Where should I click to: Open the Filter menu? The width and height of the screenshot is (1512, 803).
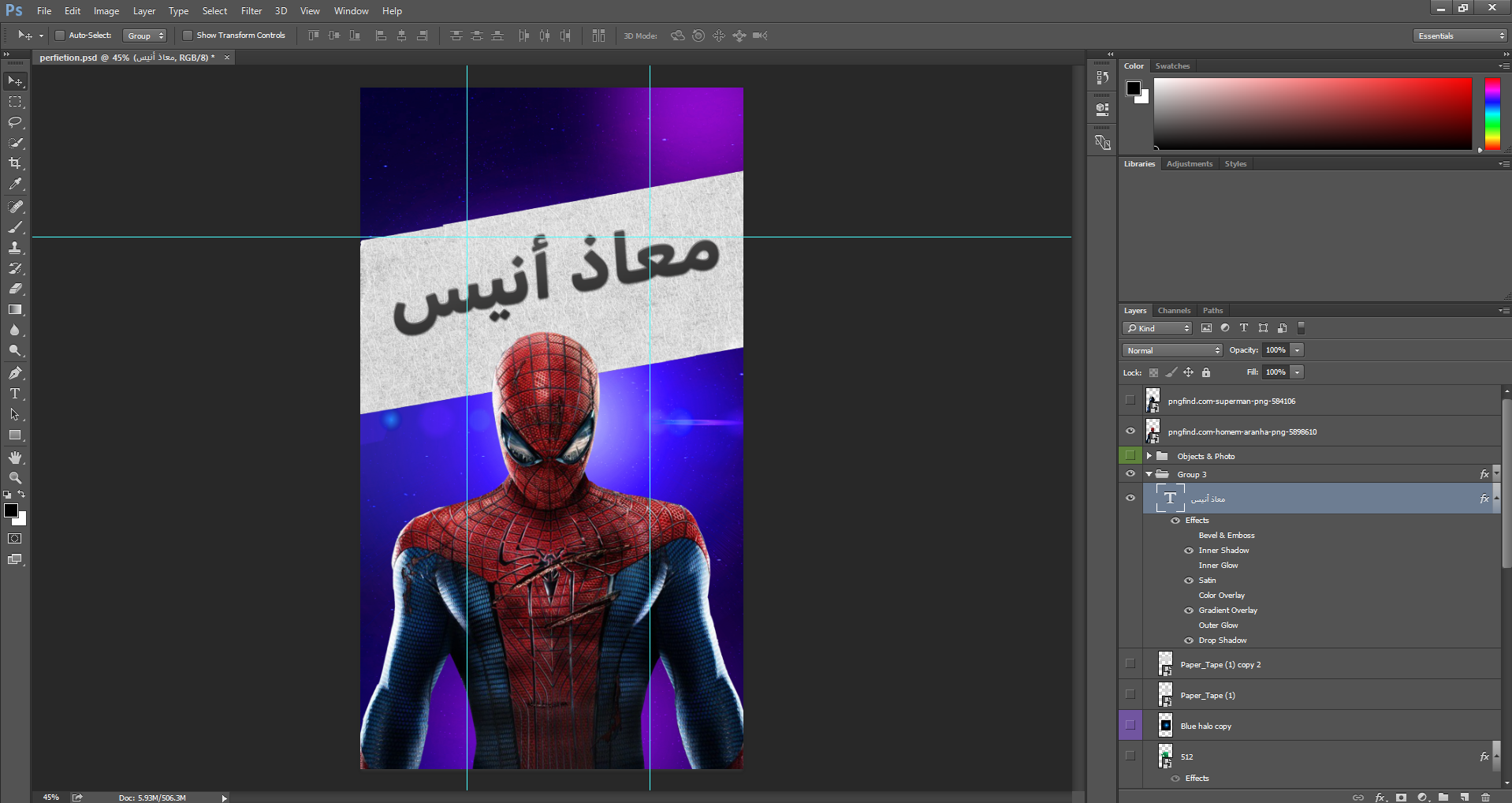[x=251, y=10]
